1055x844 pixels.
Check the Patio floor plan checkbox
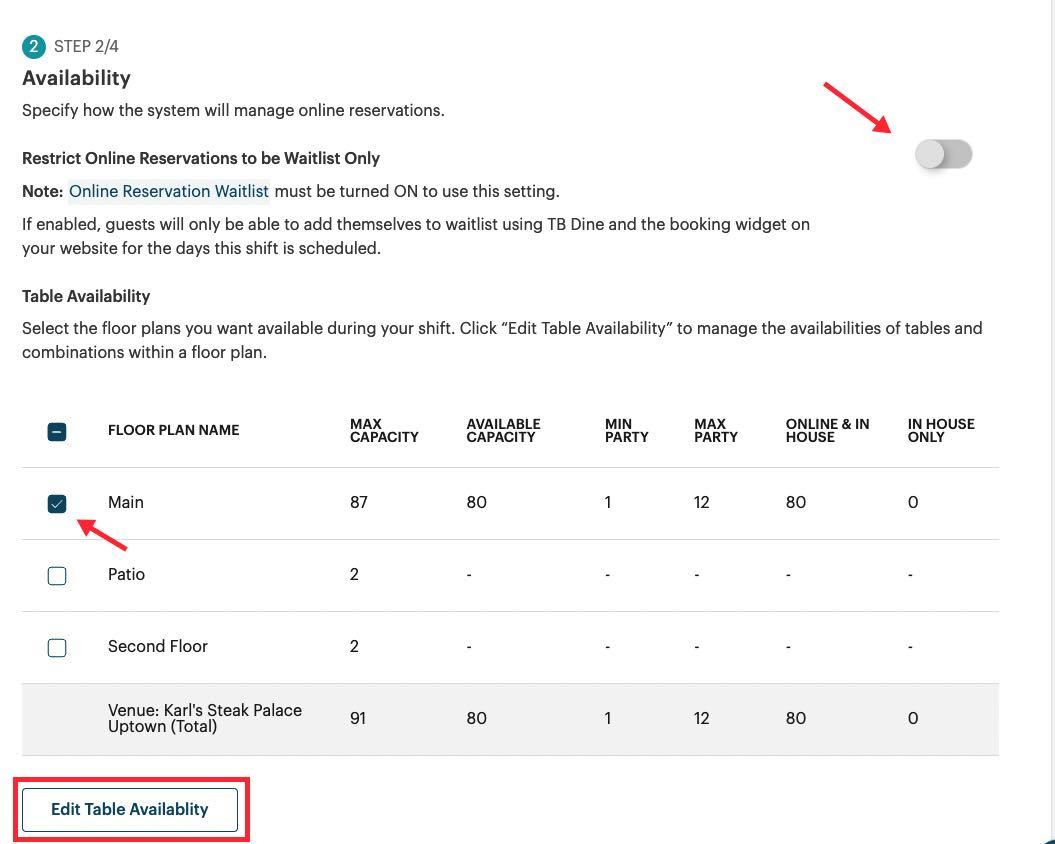pyautogui.click(x=57, y=575)
